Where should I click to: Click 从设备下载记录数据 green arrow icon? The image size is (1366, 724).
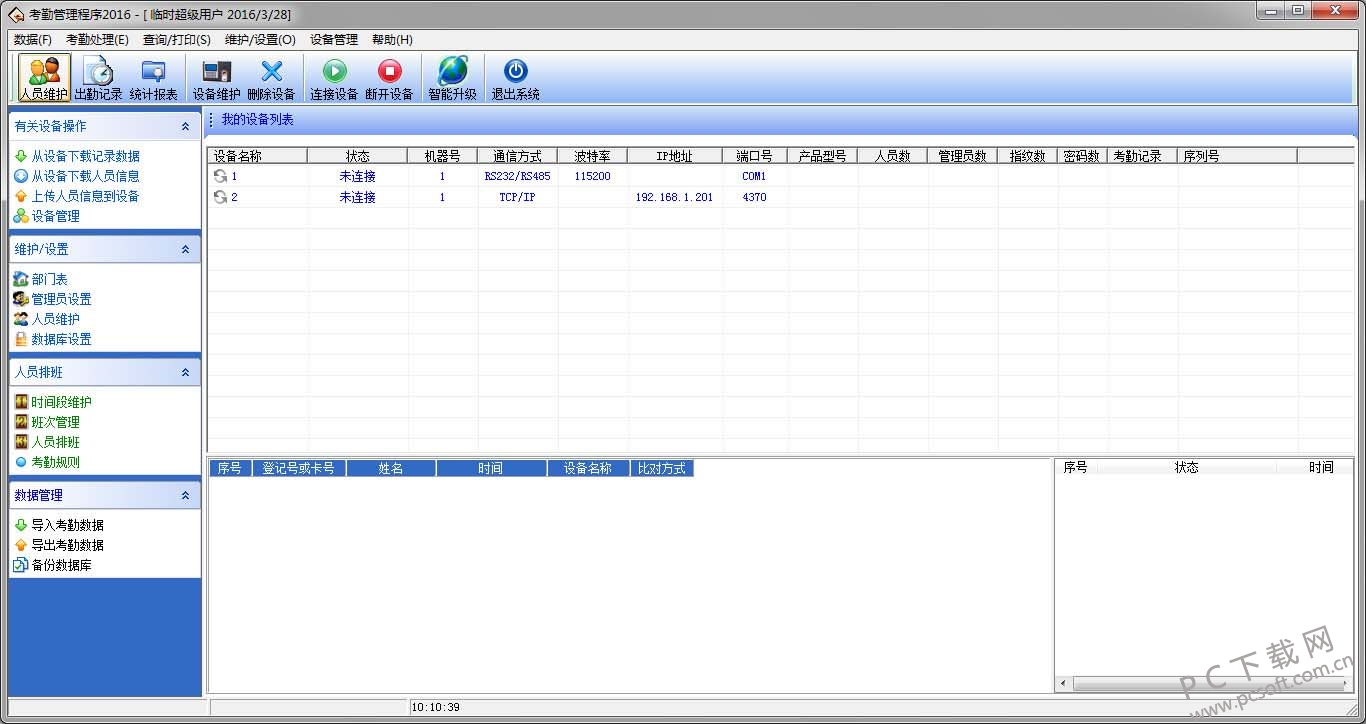click(x=21, y=156)
